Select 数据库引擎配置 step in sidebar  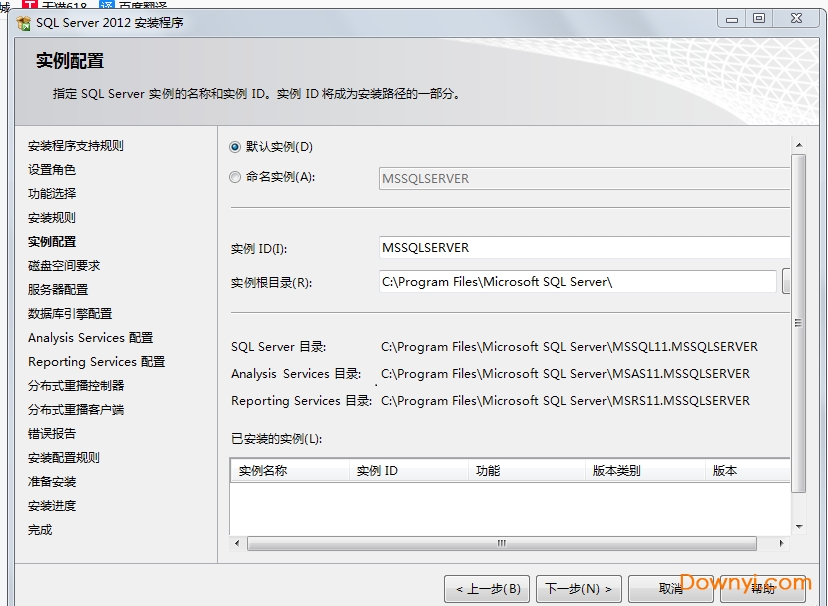pos(70,314)
